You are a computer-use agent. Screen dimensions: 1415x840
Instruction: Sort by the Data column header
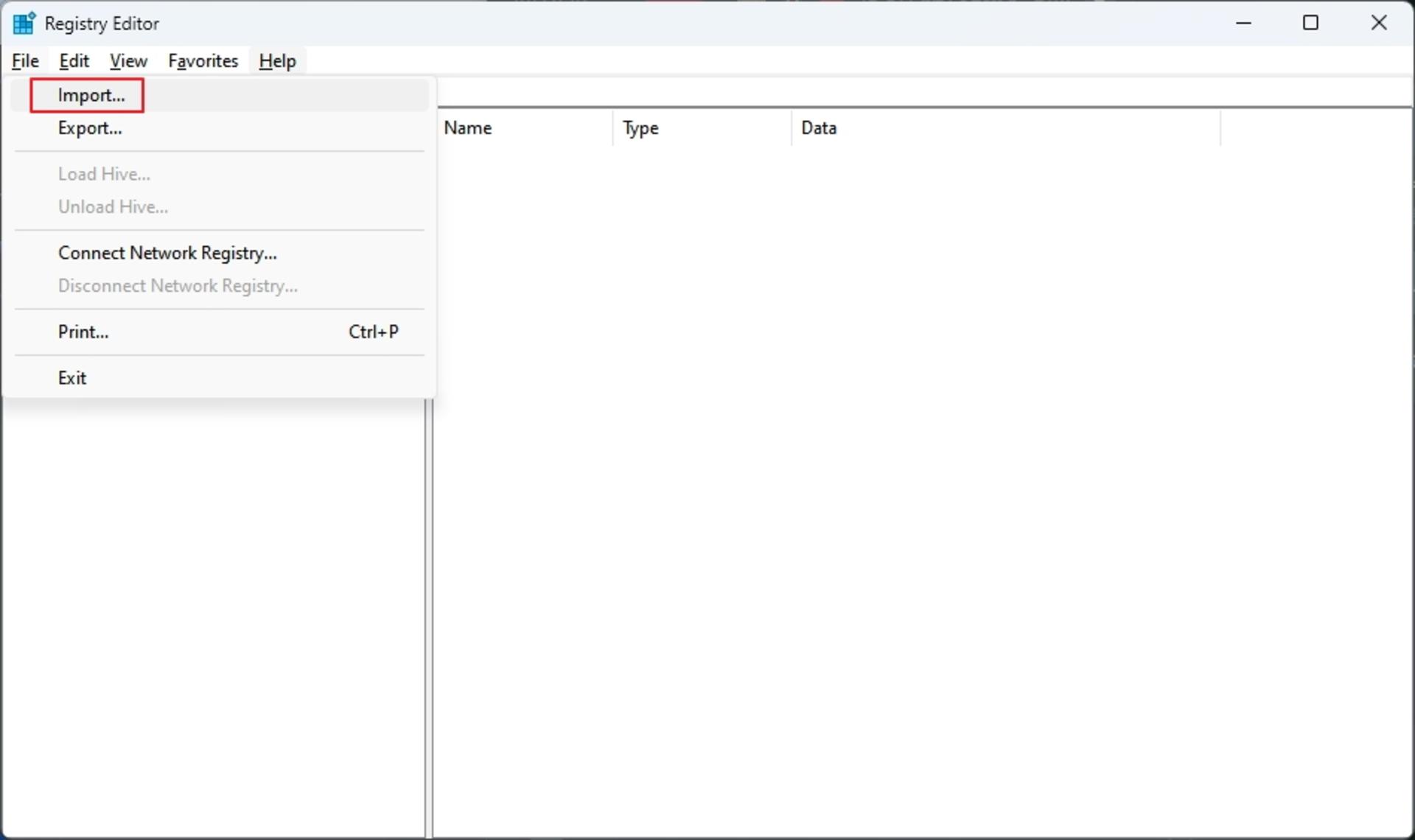(x=1006, y=128)
